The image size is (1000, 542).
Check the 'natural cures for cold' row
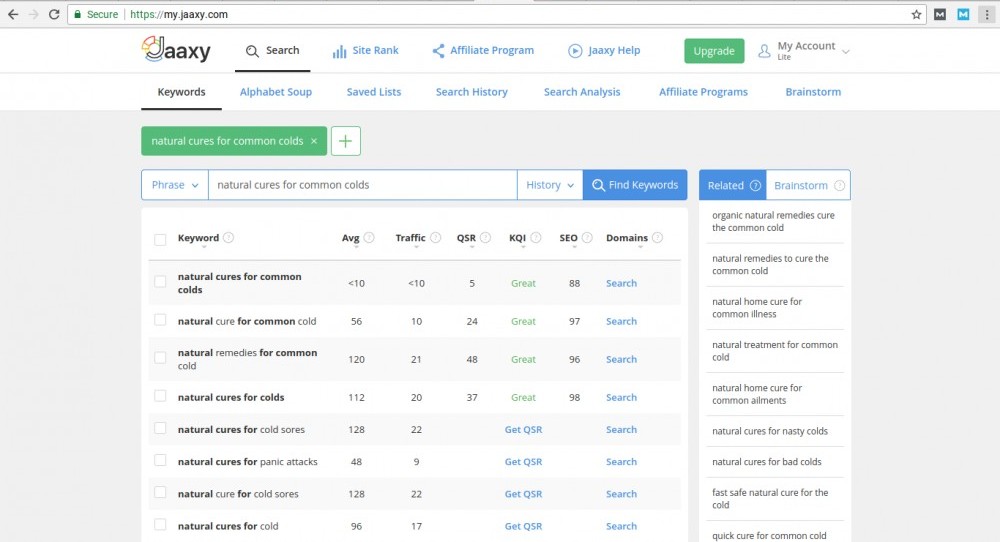point(160,524)
